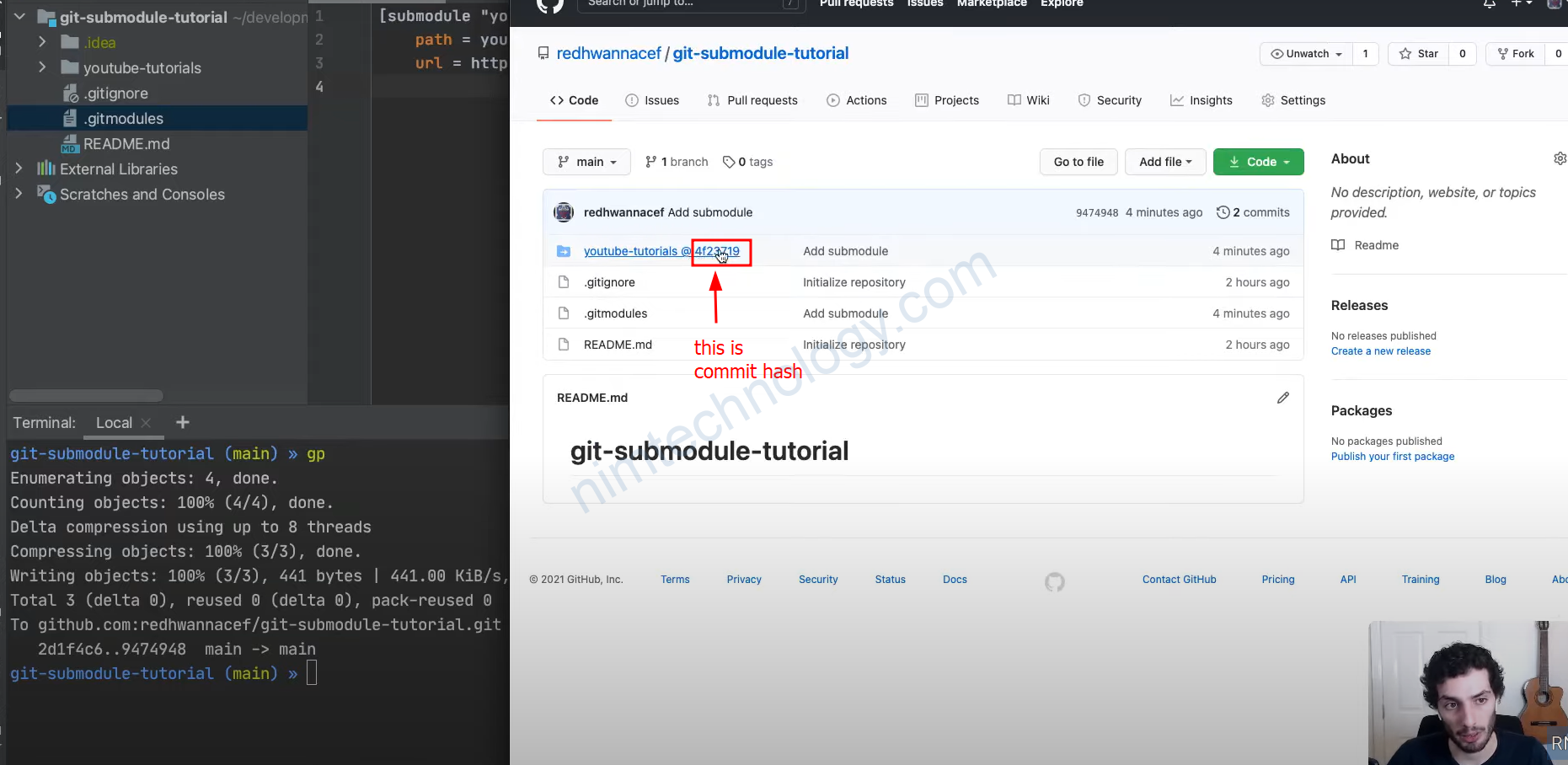This screenshot has width=1568, height=765.
Task: Open the Insights tab
Action: [x=1201, y=100]
